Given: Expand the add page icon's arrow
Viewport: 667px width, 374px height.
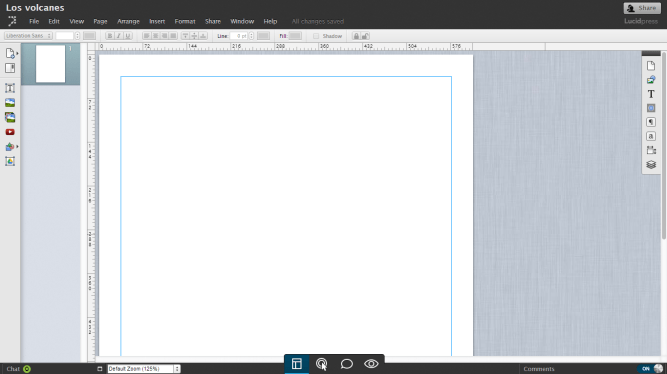Looking at the screenshot, I should tap(17, 54).
